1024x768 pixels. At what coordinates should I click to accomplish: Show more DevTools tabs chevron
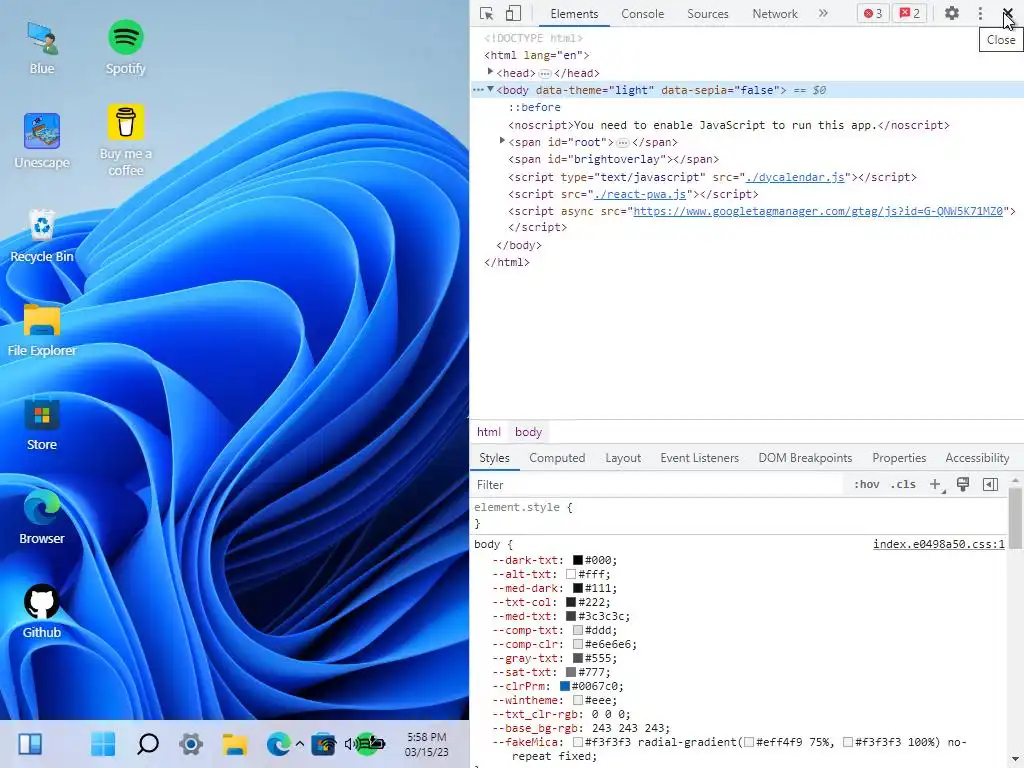pos(823,13)
